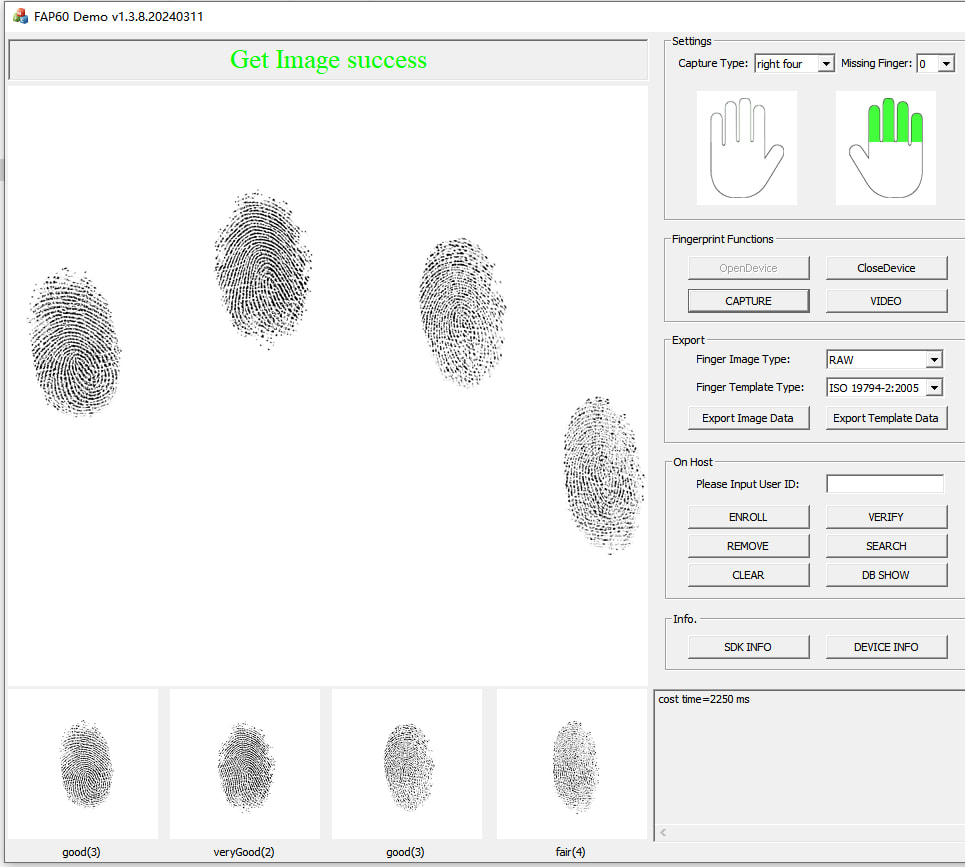Click the log panel scroll left arrow
The image size is (965, 867).
click(x=662, y=832)
